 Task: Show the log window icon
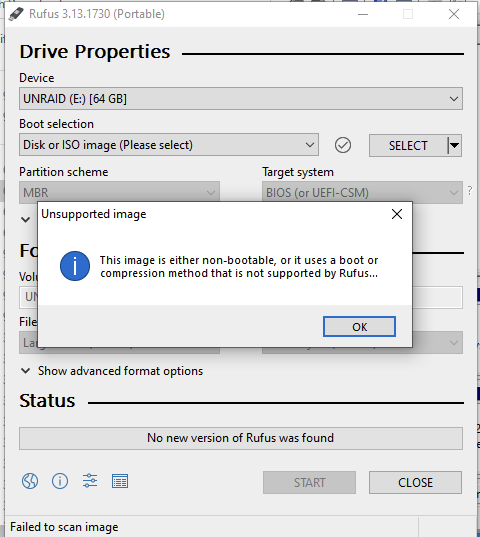(120, 481)
